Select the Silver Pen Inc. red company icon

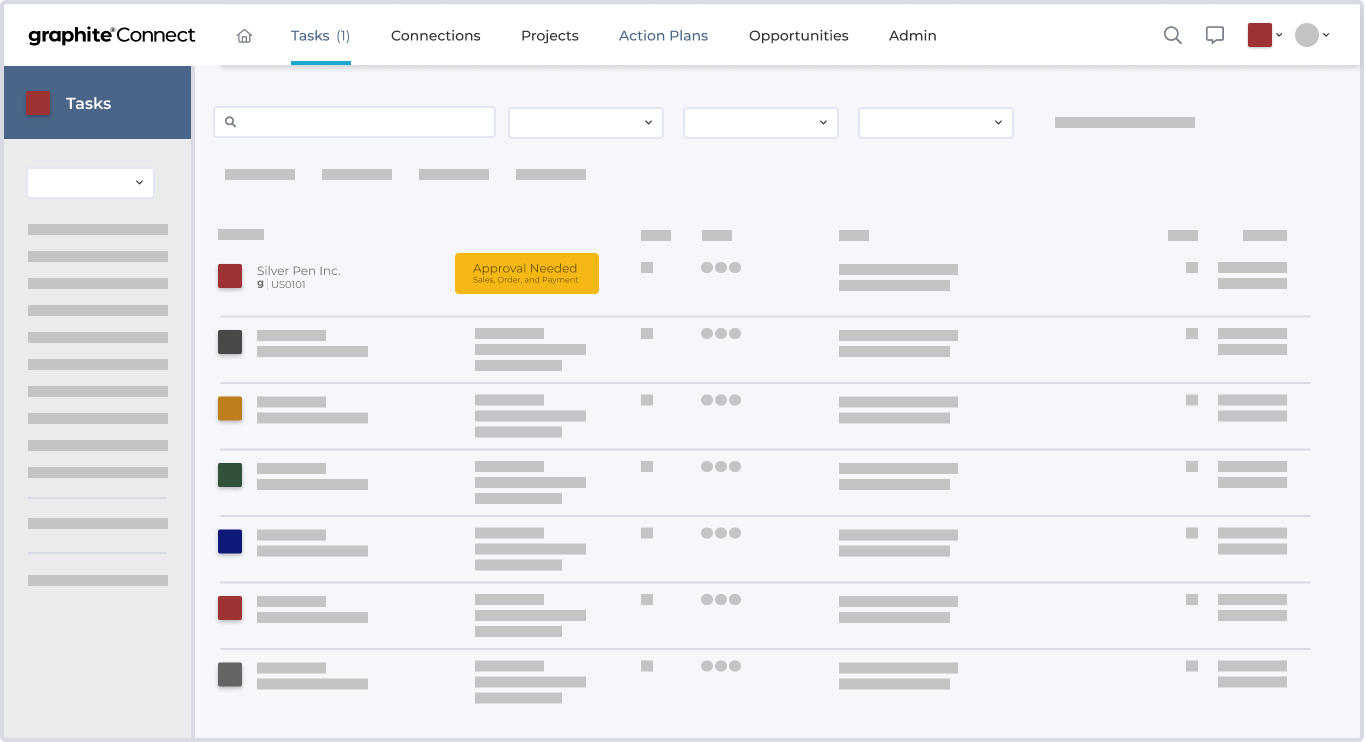[229, 276]
